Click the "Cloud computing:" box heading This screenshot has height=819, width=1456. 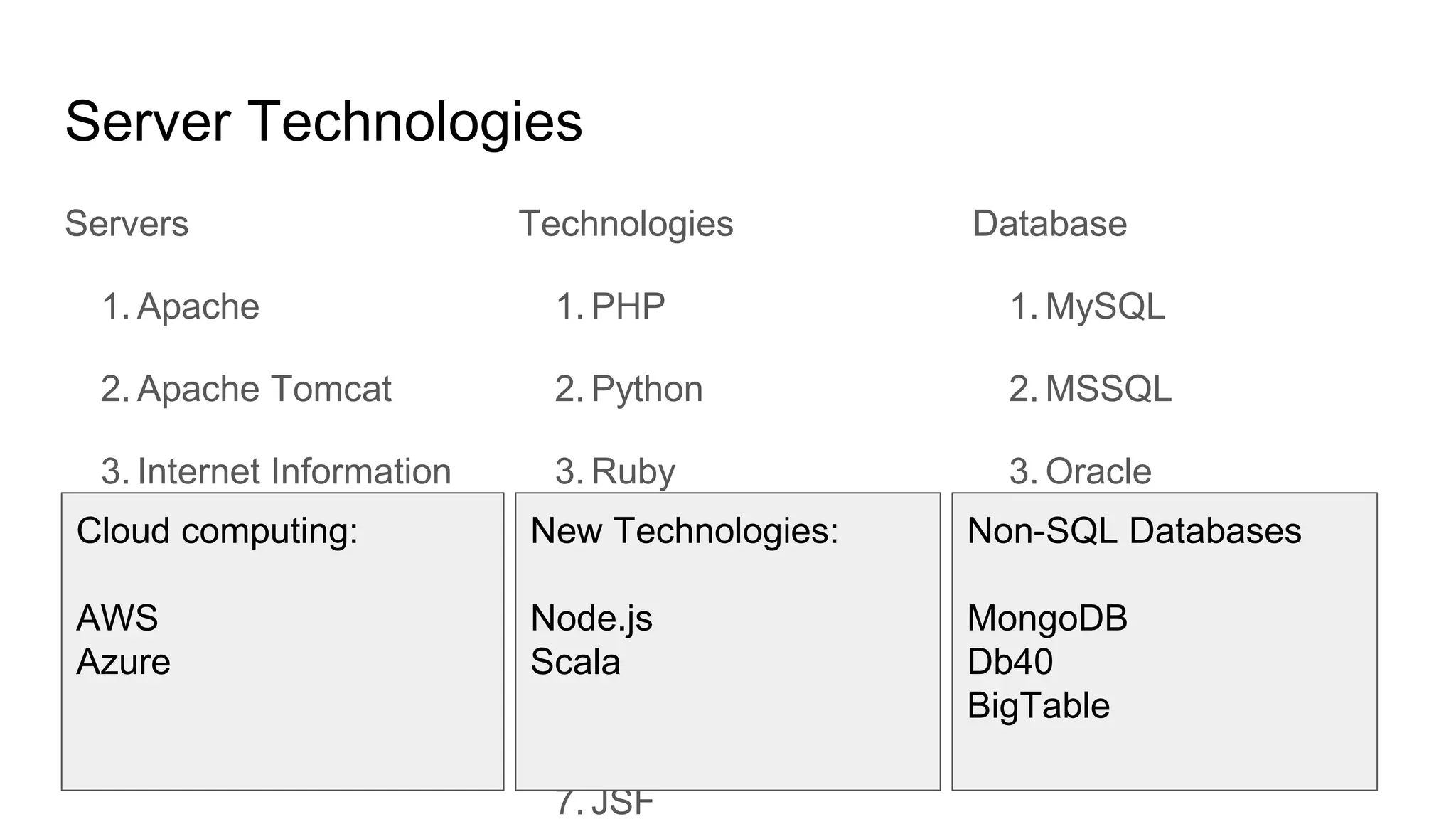(217, 531)
